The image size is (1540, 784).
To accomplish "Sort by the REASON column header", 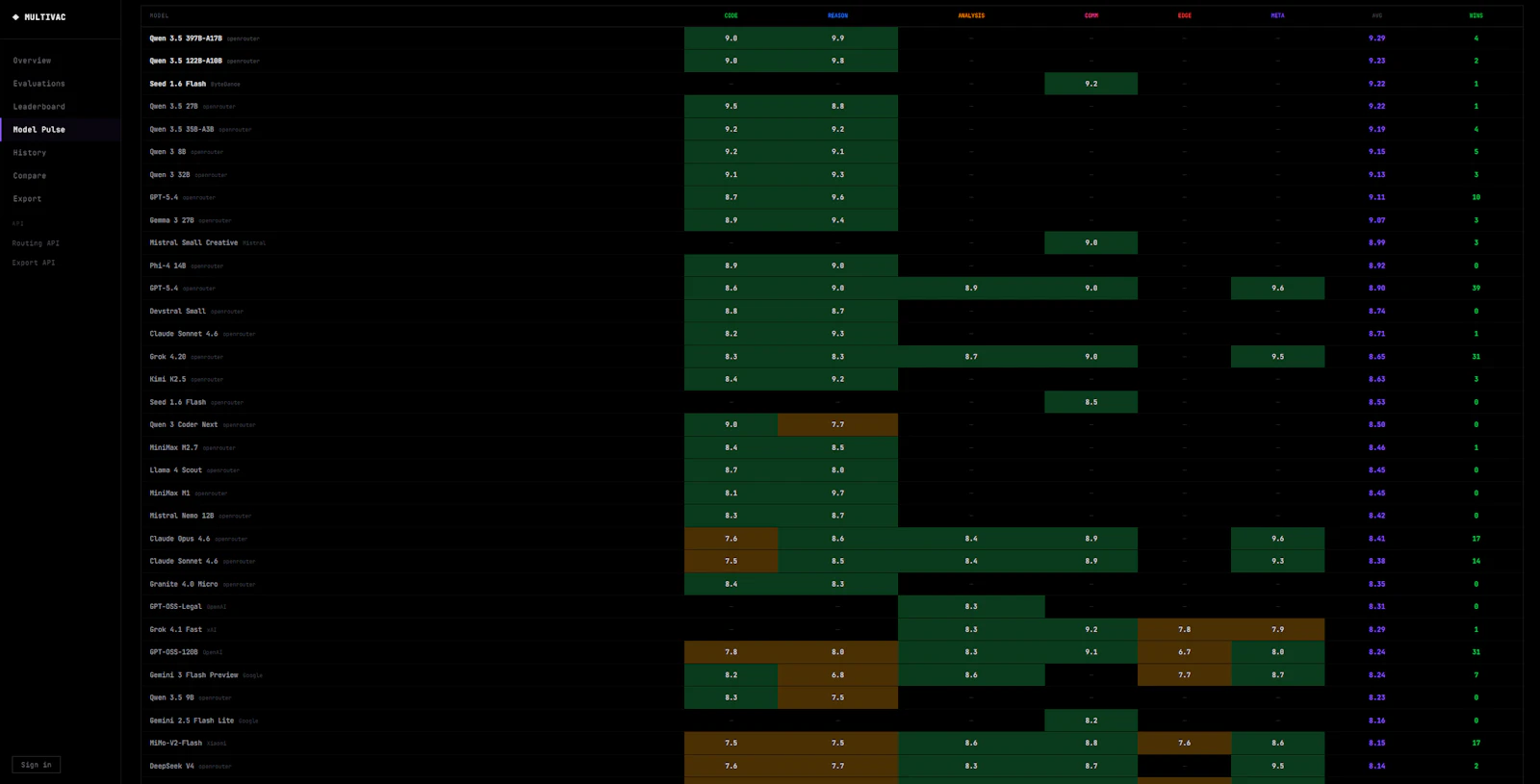I will (837, 15).
